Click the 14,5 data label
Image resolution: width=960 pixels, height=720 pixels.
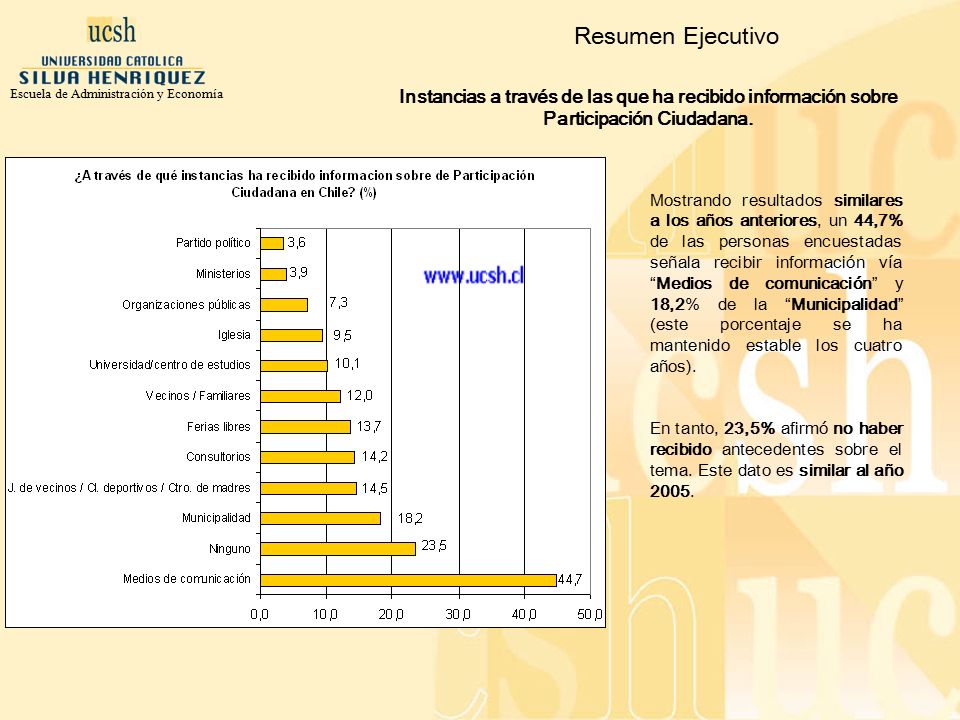click(x=374, y=489)
